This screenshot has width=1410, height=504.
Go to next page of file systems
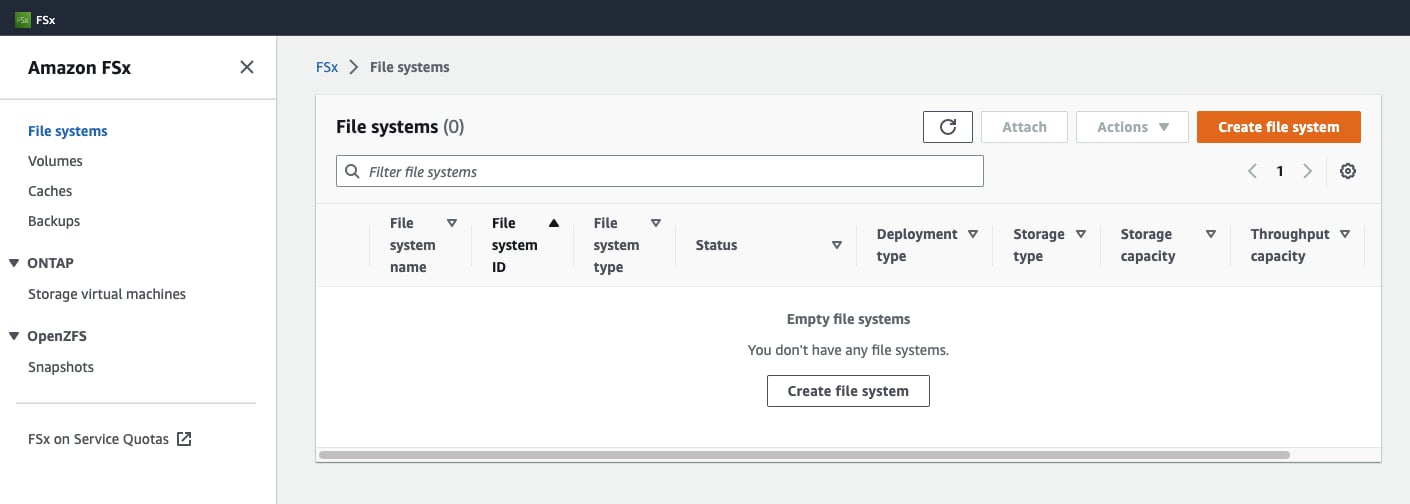click(1307, 171)
